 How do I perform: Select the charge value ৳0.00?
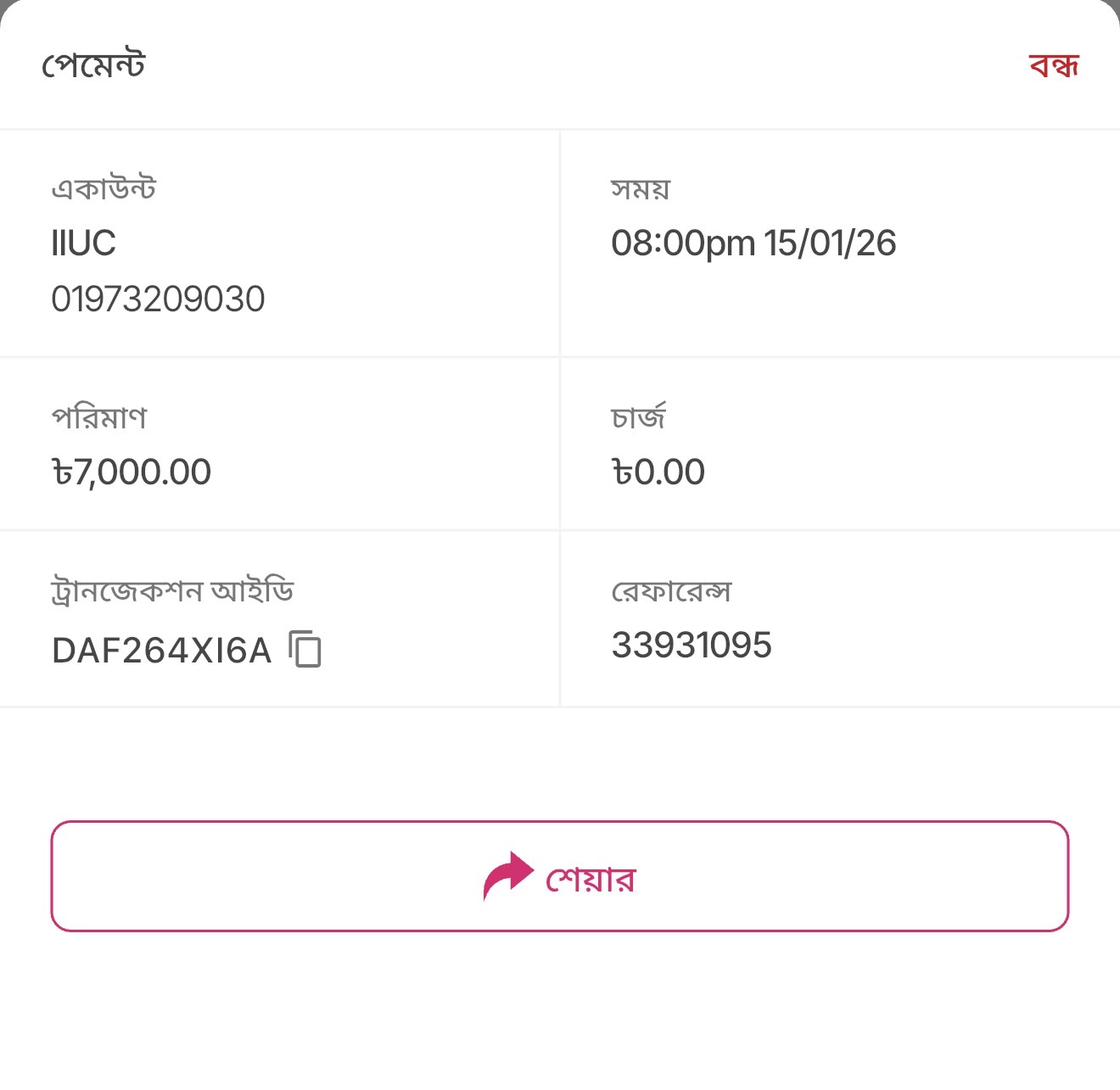pyautogui.click(x=658, y=472)
